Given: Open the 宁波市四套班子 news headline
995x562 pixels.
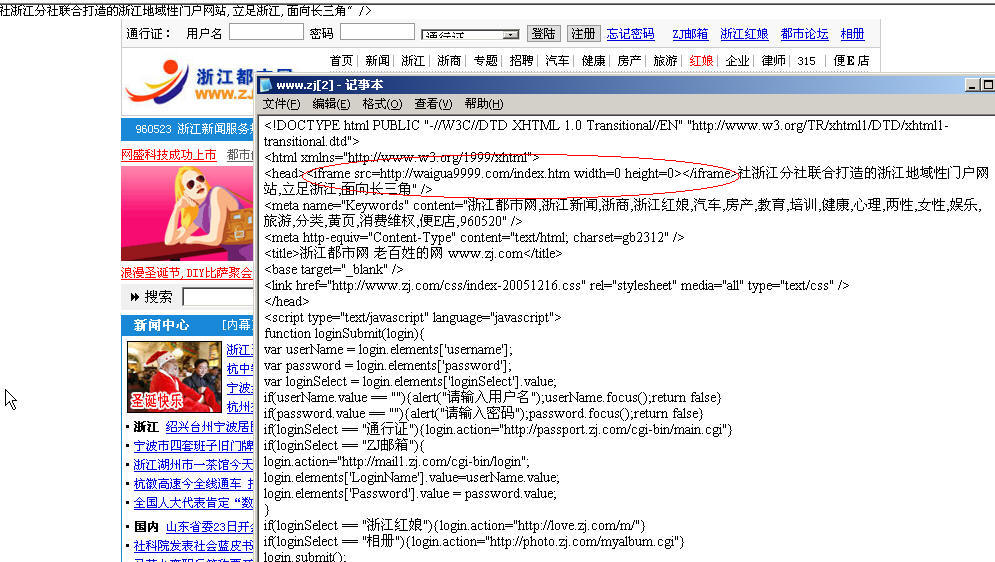Looking at the screenshot, I should [x=194, y=446].
